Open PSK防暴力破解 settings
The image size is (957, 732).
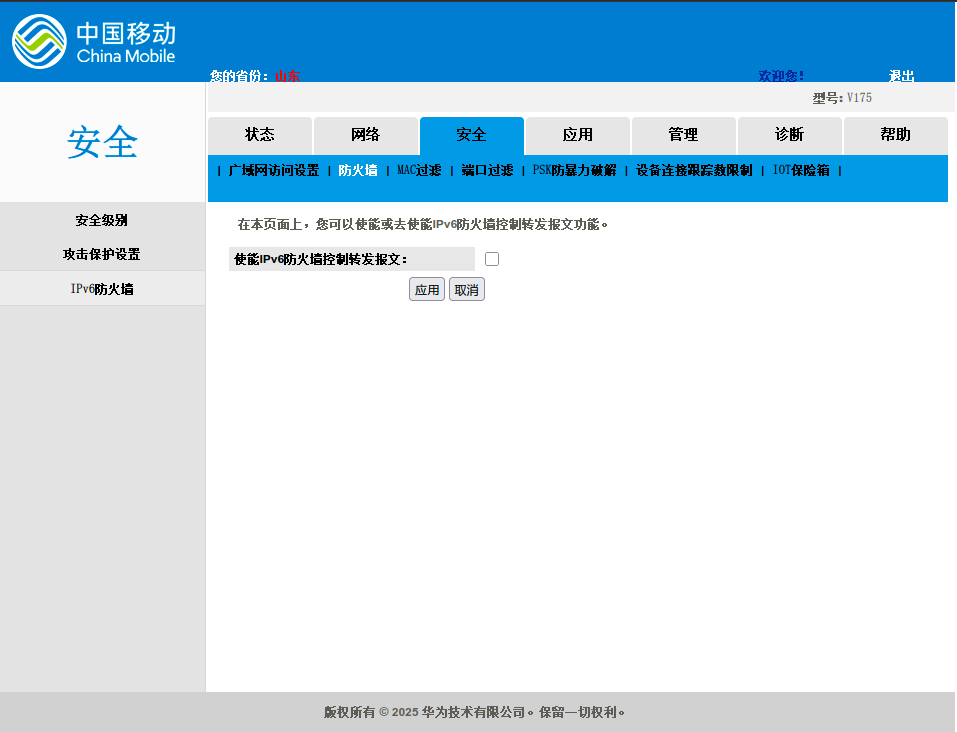574,171
